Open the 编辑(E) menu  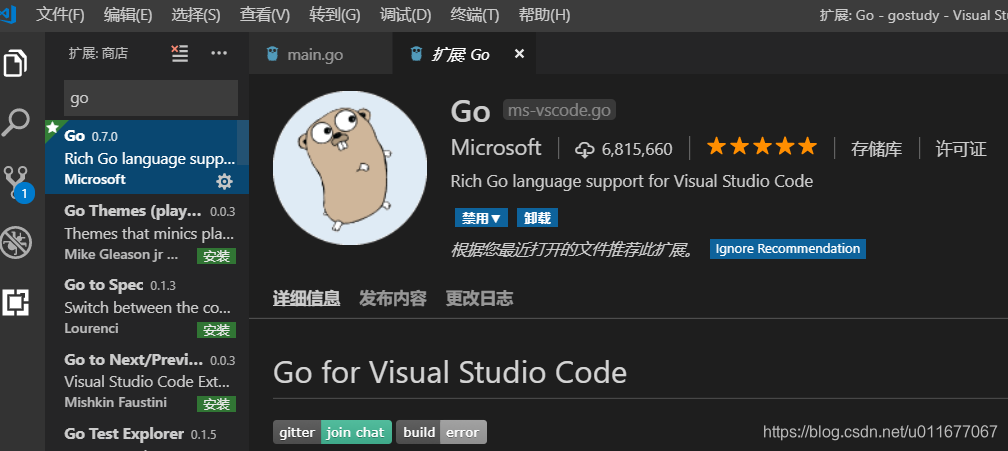click(128, 15)
